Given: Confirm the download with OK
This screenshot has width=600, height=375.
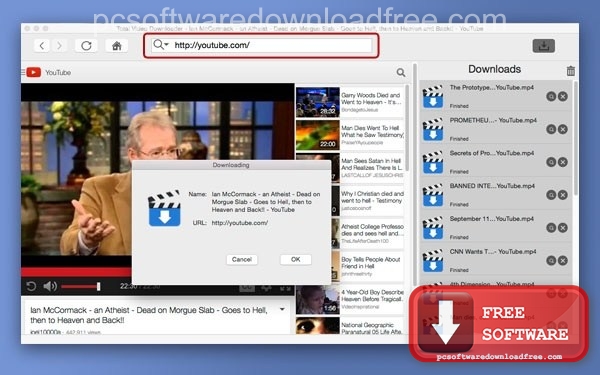Looking at the screenshot, I should (295, 259).
